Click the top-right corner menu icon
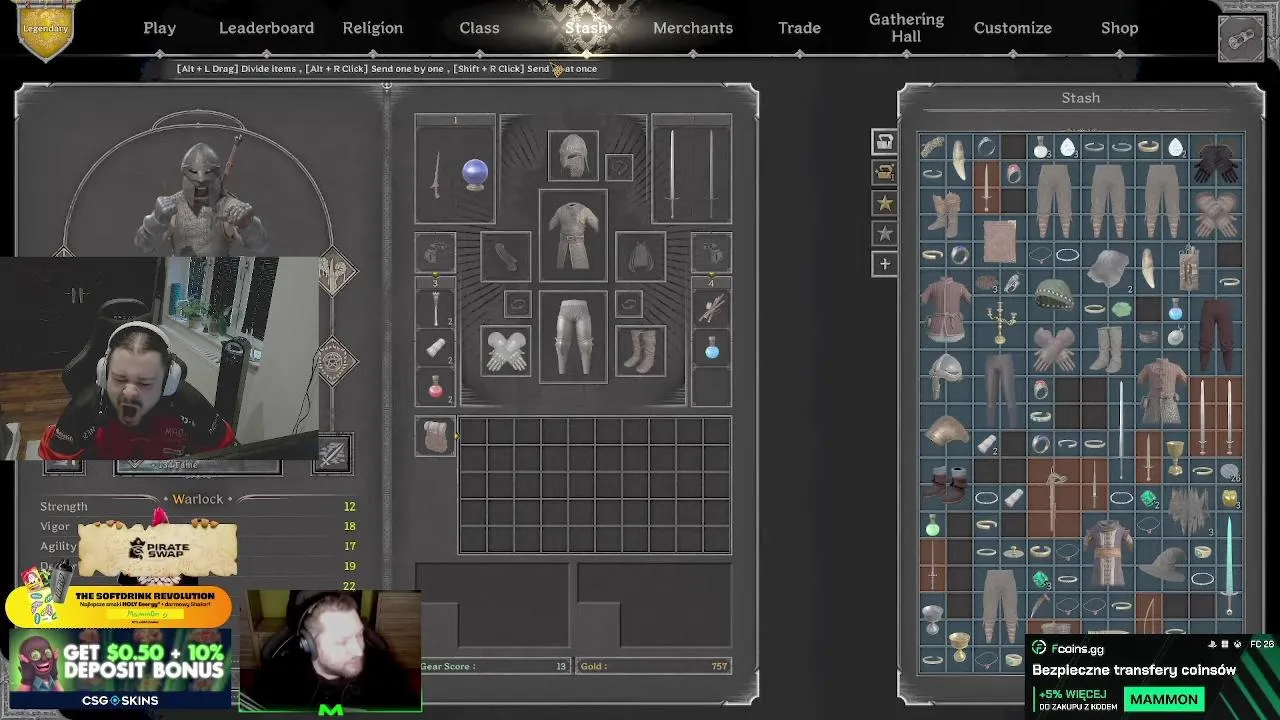 tap(1242, 39)
